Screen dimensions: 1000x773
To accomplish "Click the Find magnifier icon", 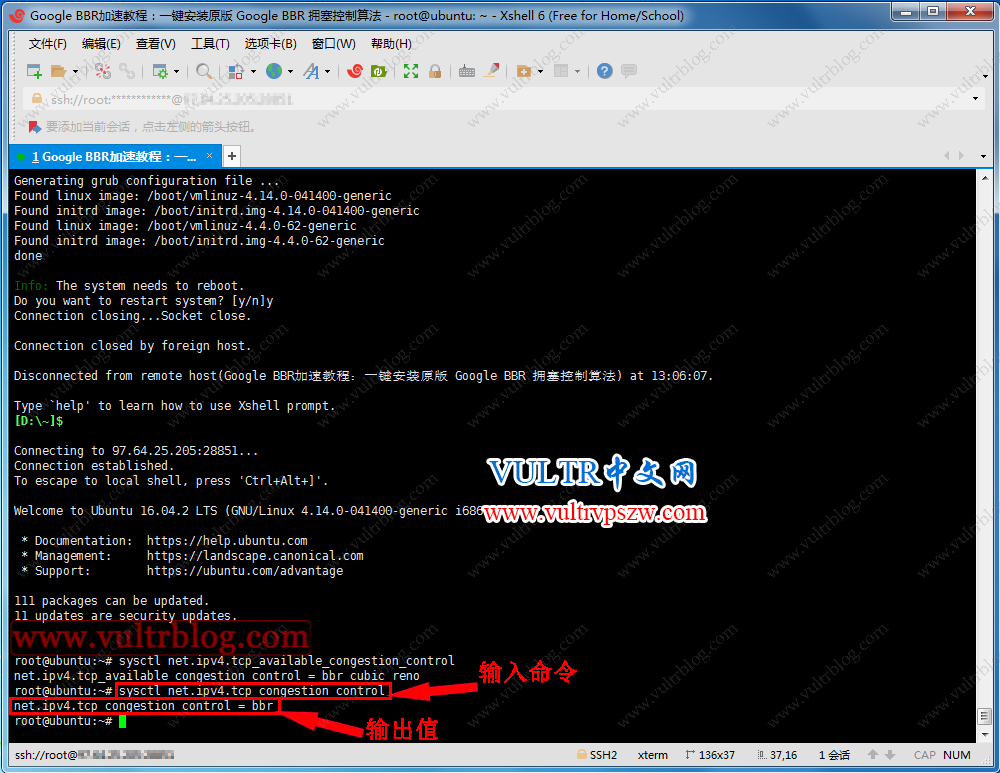I will [204, 71].
